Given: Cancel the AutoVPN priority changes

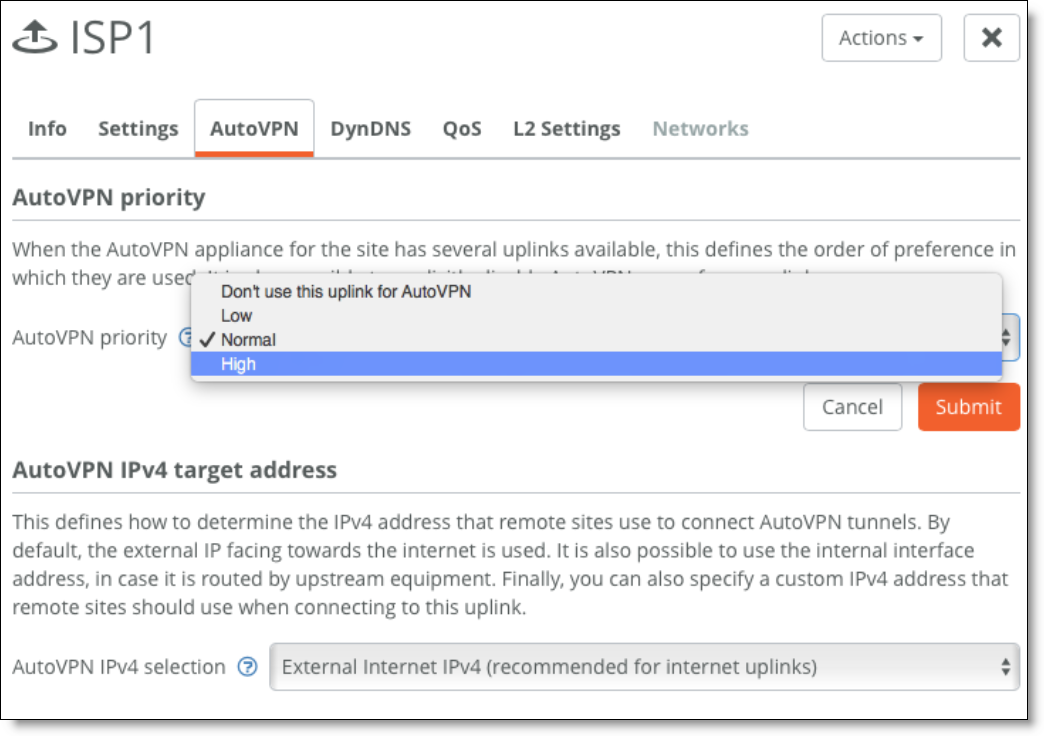Looking at the screenshot, I should coord(852,407).
